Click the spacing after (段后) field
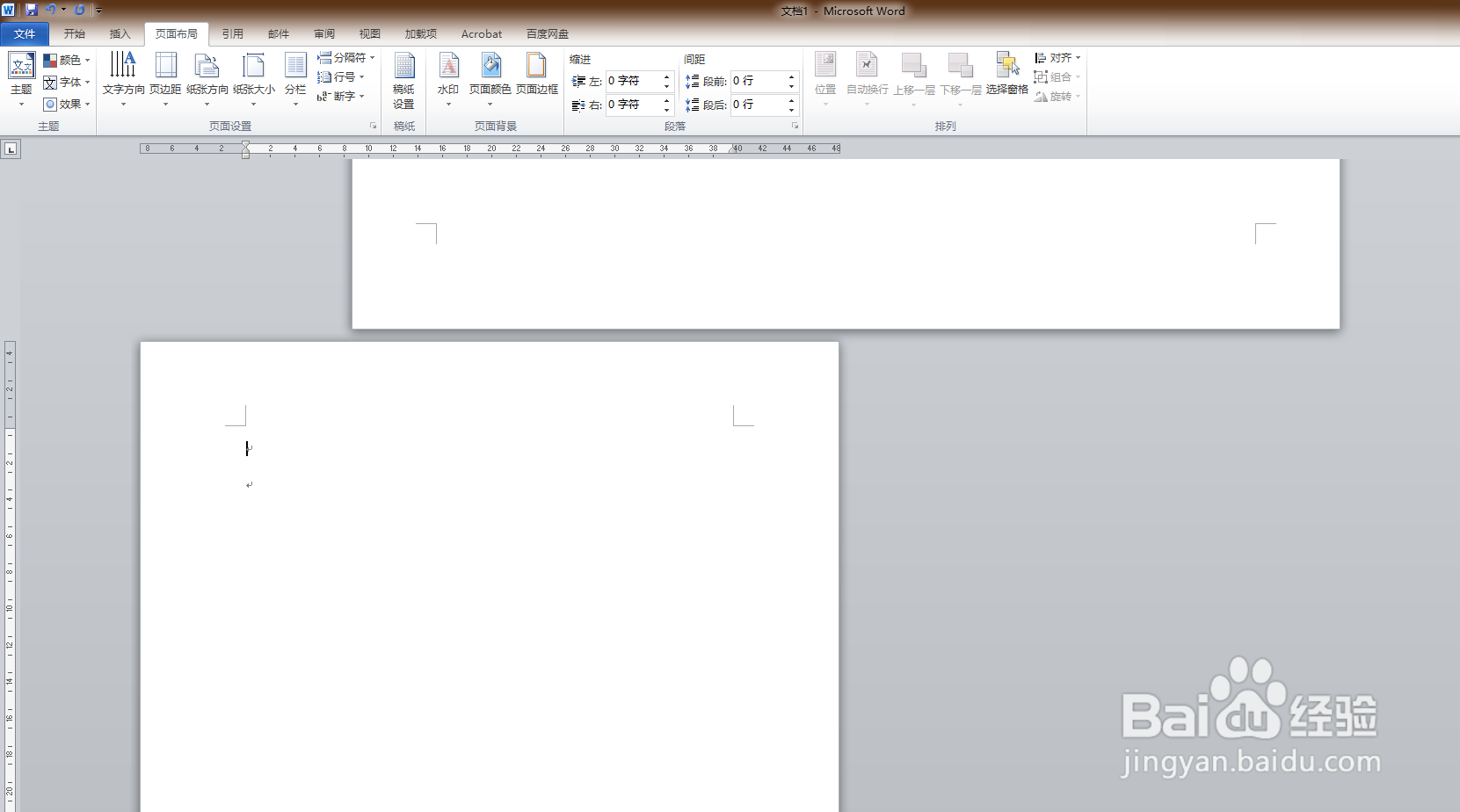1460x812 pixels. click(758, 105)
